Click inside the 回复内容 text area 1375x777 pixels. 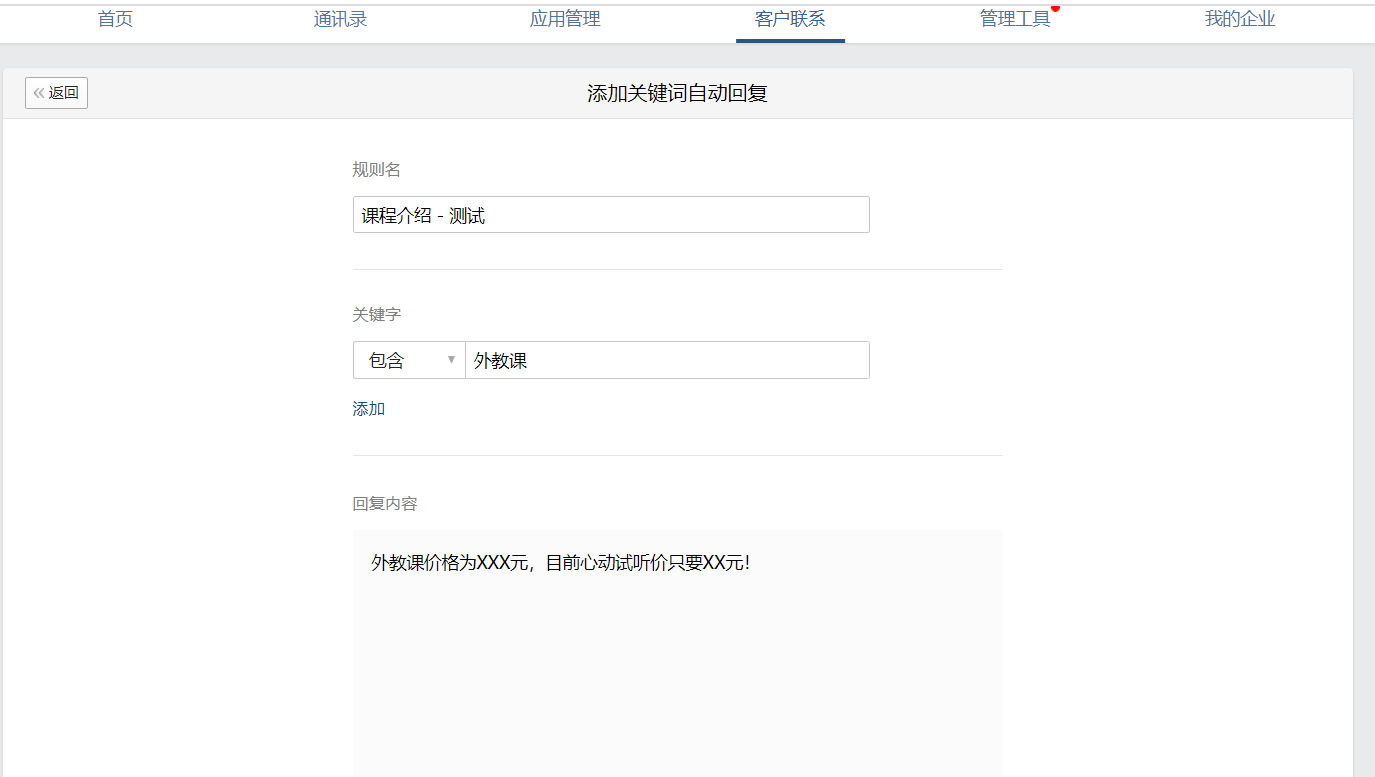(677, 653)
